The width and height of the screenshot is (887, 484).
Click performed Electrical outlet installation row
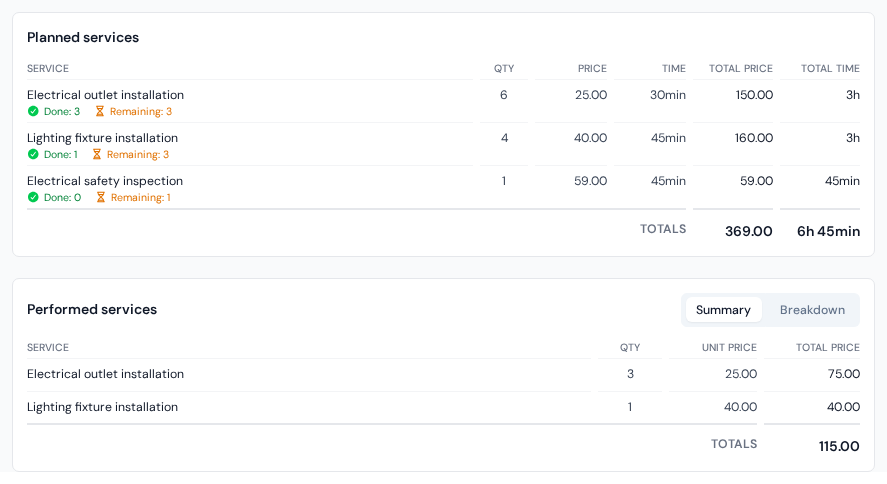click(x=444, y=374)
